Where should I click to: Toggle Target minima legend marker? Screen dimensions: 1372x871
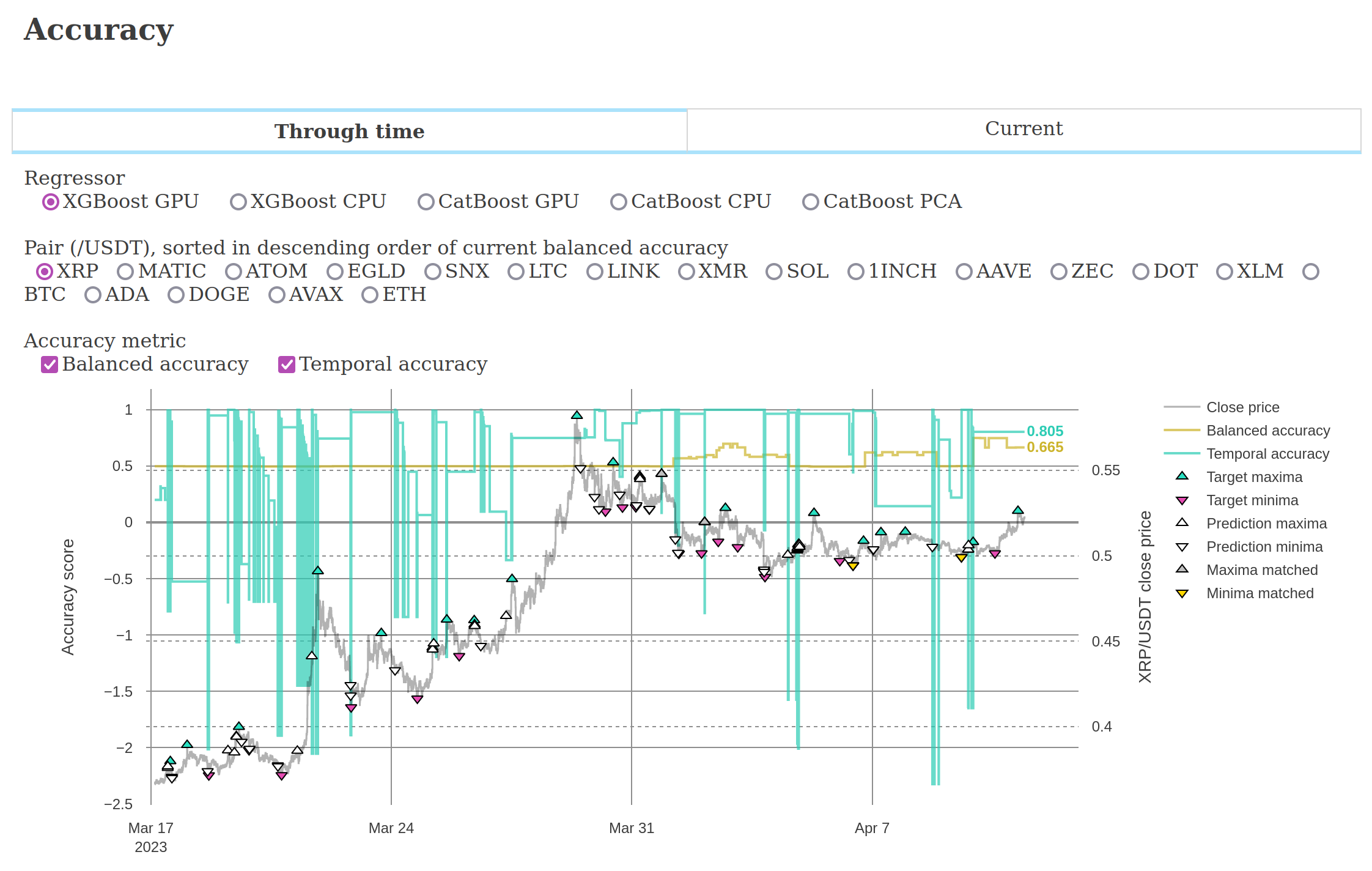pos(1182,500)
